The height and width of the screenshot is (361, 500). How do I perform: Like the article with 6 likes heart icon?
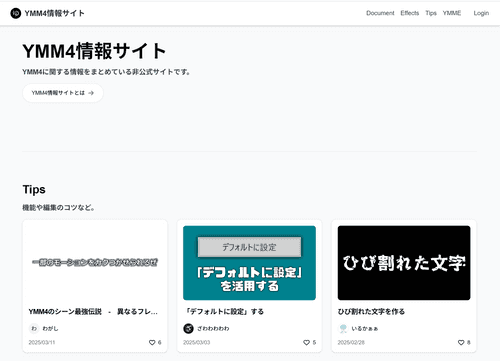click(152, 342)
